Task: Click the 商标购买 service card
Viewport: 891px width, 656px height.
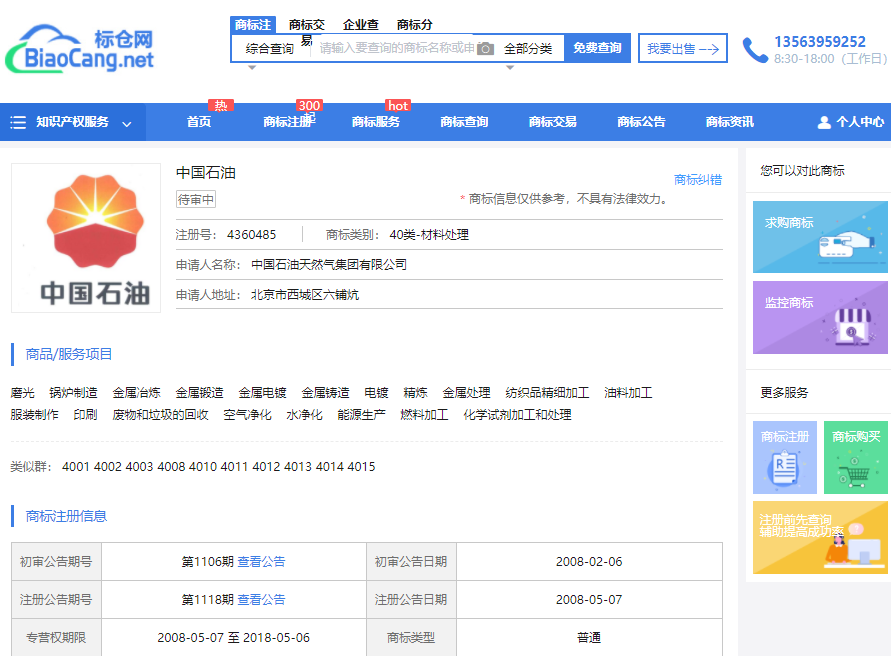Action: point(856,457)
